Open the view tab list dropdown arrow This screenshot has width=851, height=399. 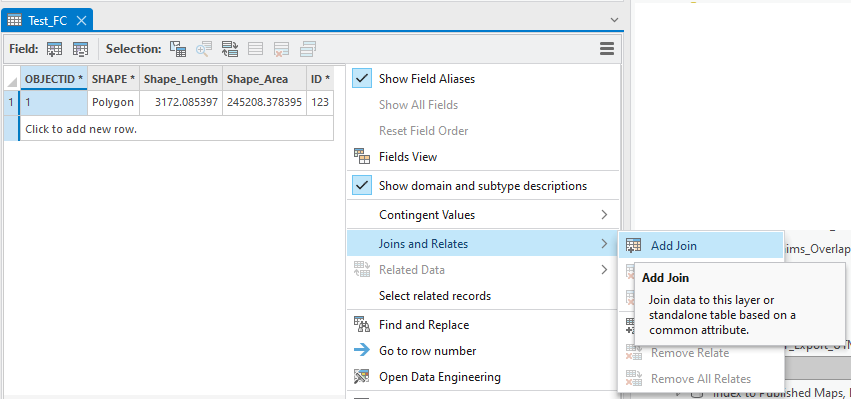coord(614,20)
